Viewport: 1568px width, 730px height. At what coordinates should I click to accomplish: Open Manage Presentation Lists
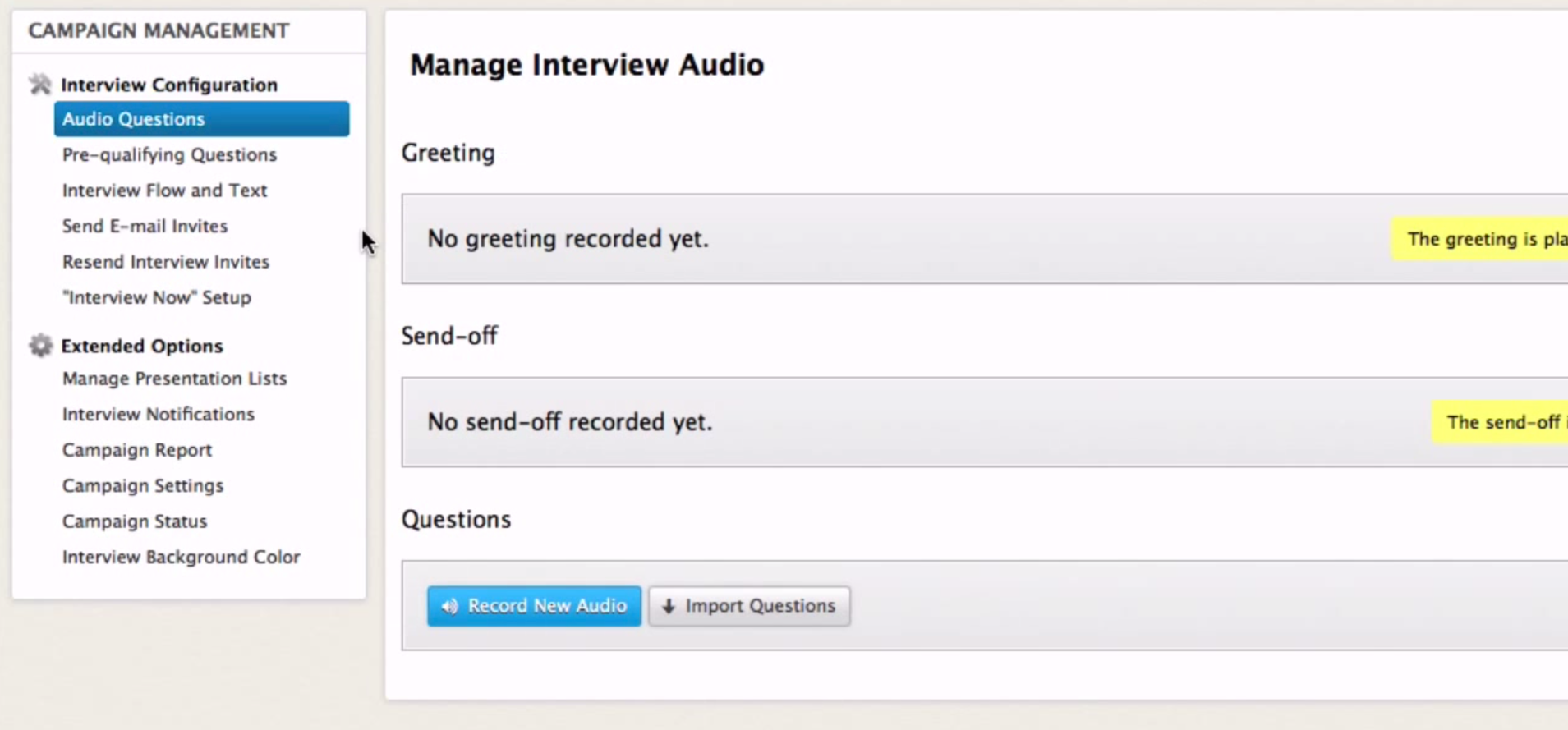174,379
